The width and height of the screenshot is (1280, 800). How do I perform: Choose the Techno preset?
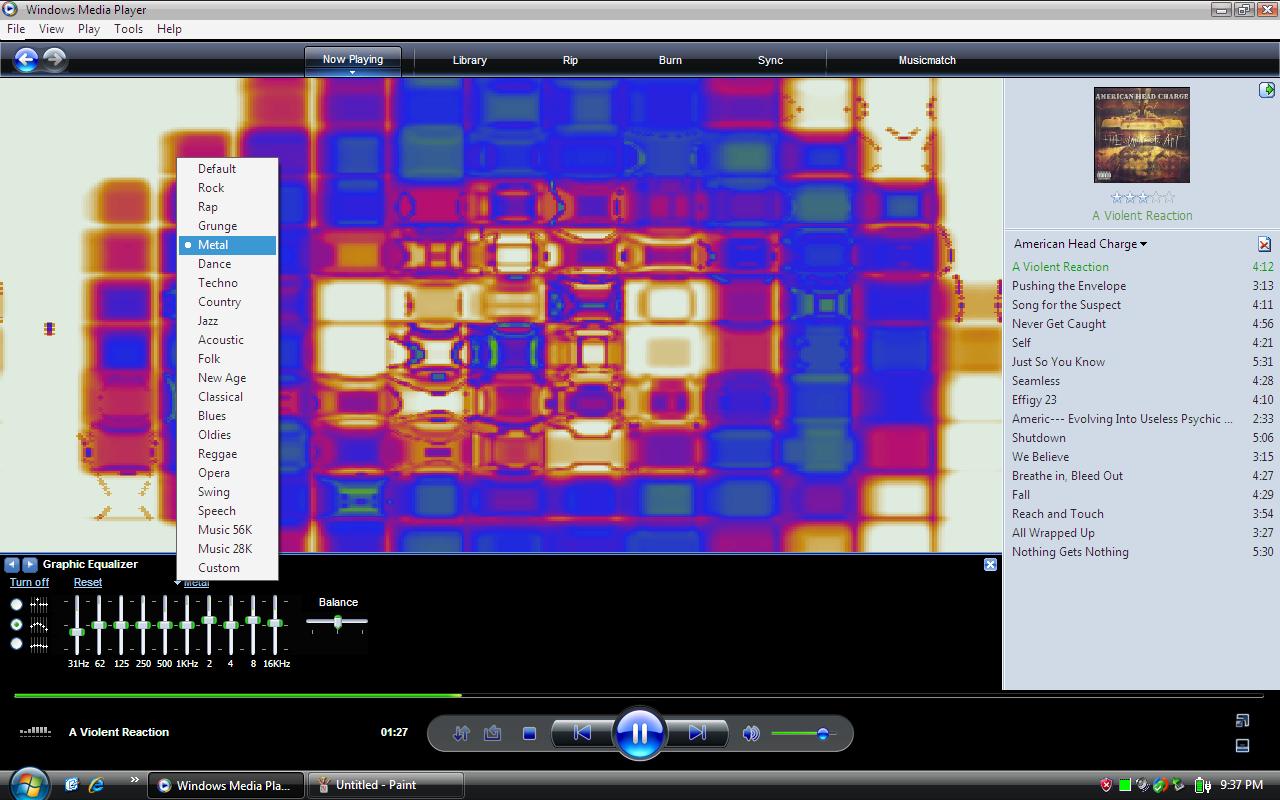tap(227, 283)
